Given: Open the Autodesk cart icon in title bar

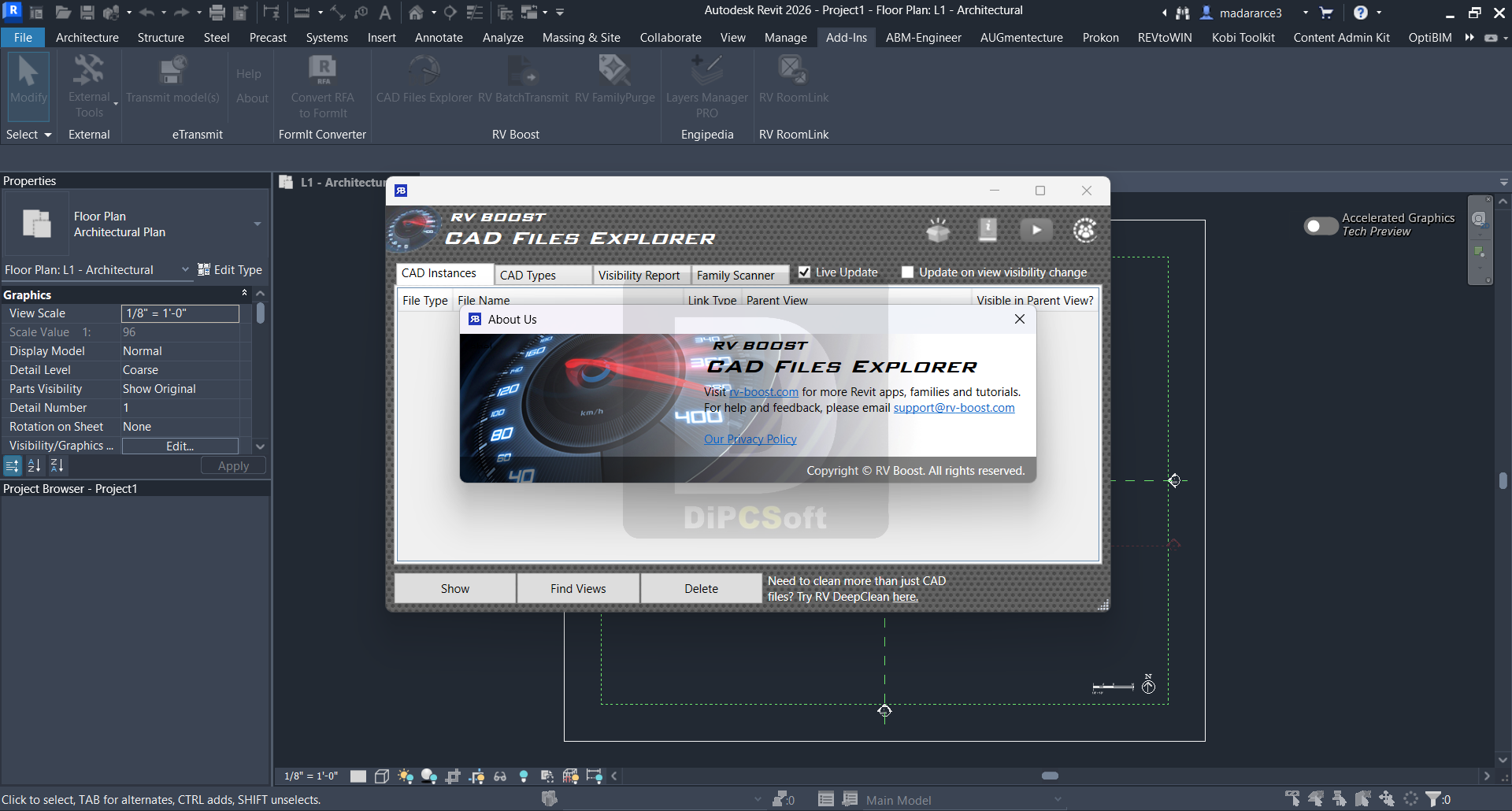Looking at the screenshot, I should (x=1326, y=13).
